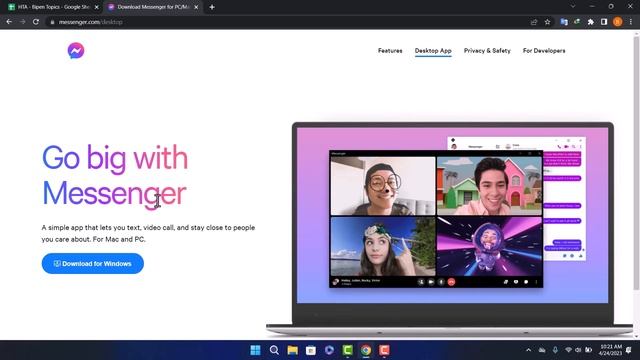Viewport: 640px width, 360px height.
Task: Open the volume speaker tray icon
Action: (578, 350)
